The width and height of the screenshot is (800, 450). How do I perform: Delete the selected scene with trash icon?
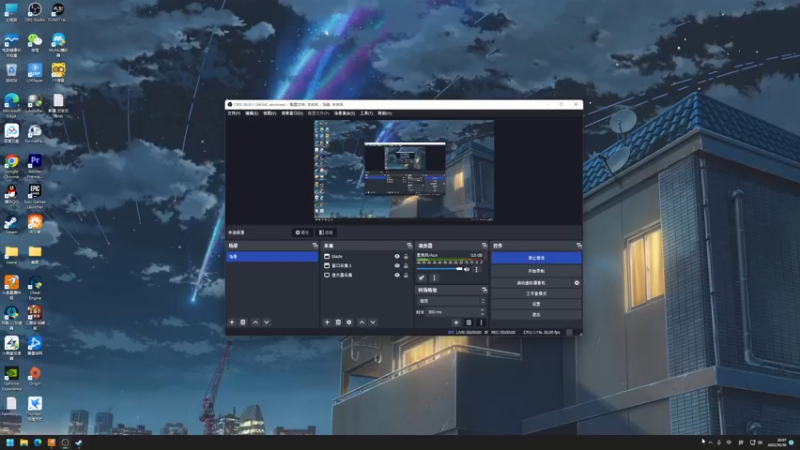243,322
